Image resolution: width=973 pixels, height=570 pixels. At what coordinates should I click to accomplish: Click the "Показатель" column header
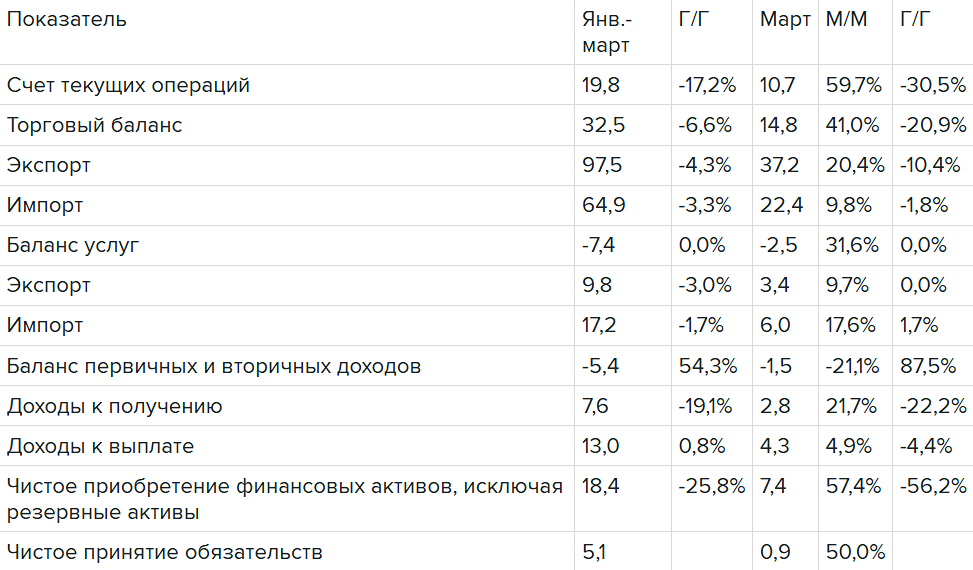(67, 20)
